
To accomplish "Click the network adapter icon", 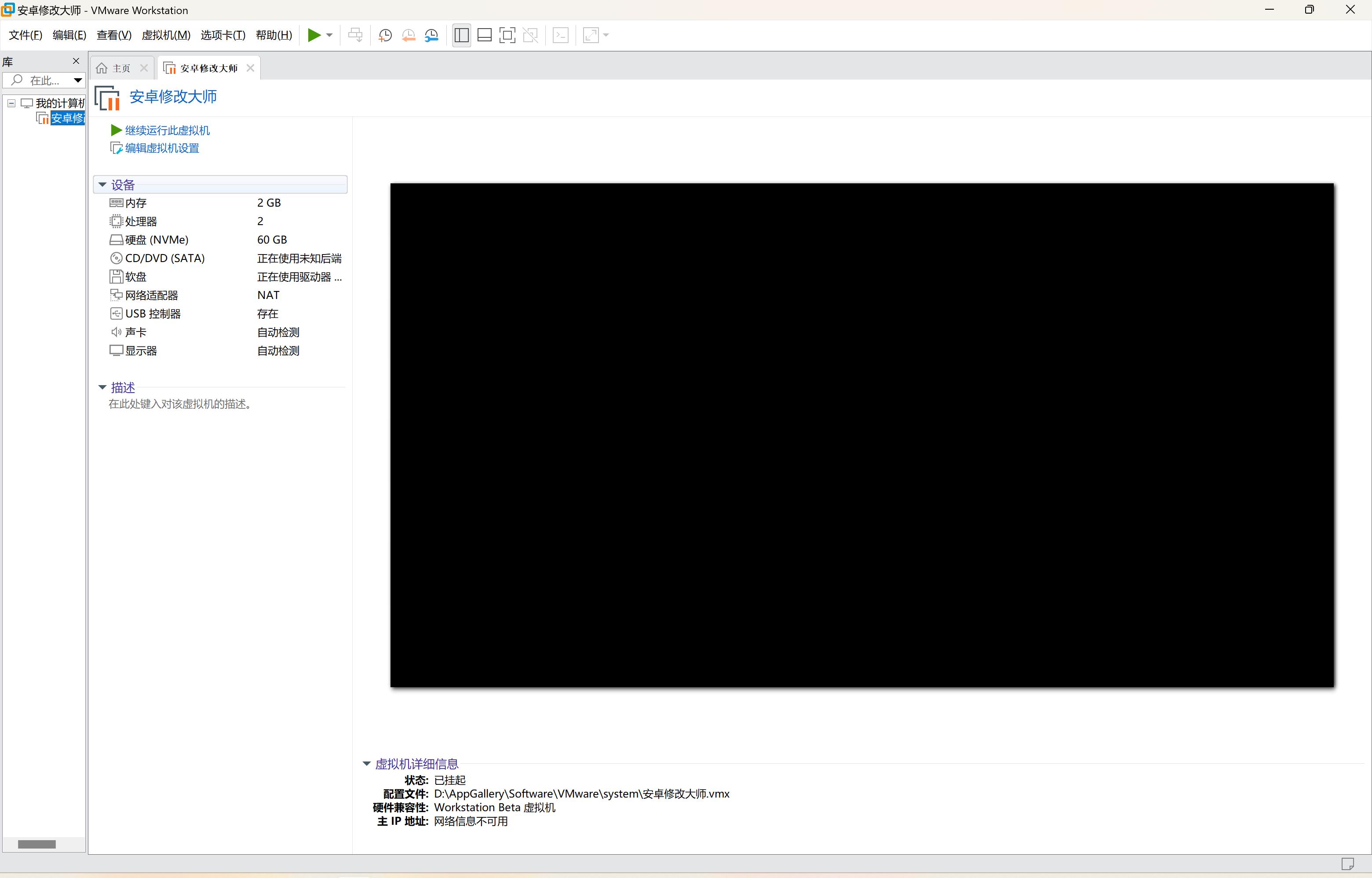I will click(117, 295).
